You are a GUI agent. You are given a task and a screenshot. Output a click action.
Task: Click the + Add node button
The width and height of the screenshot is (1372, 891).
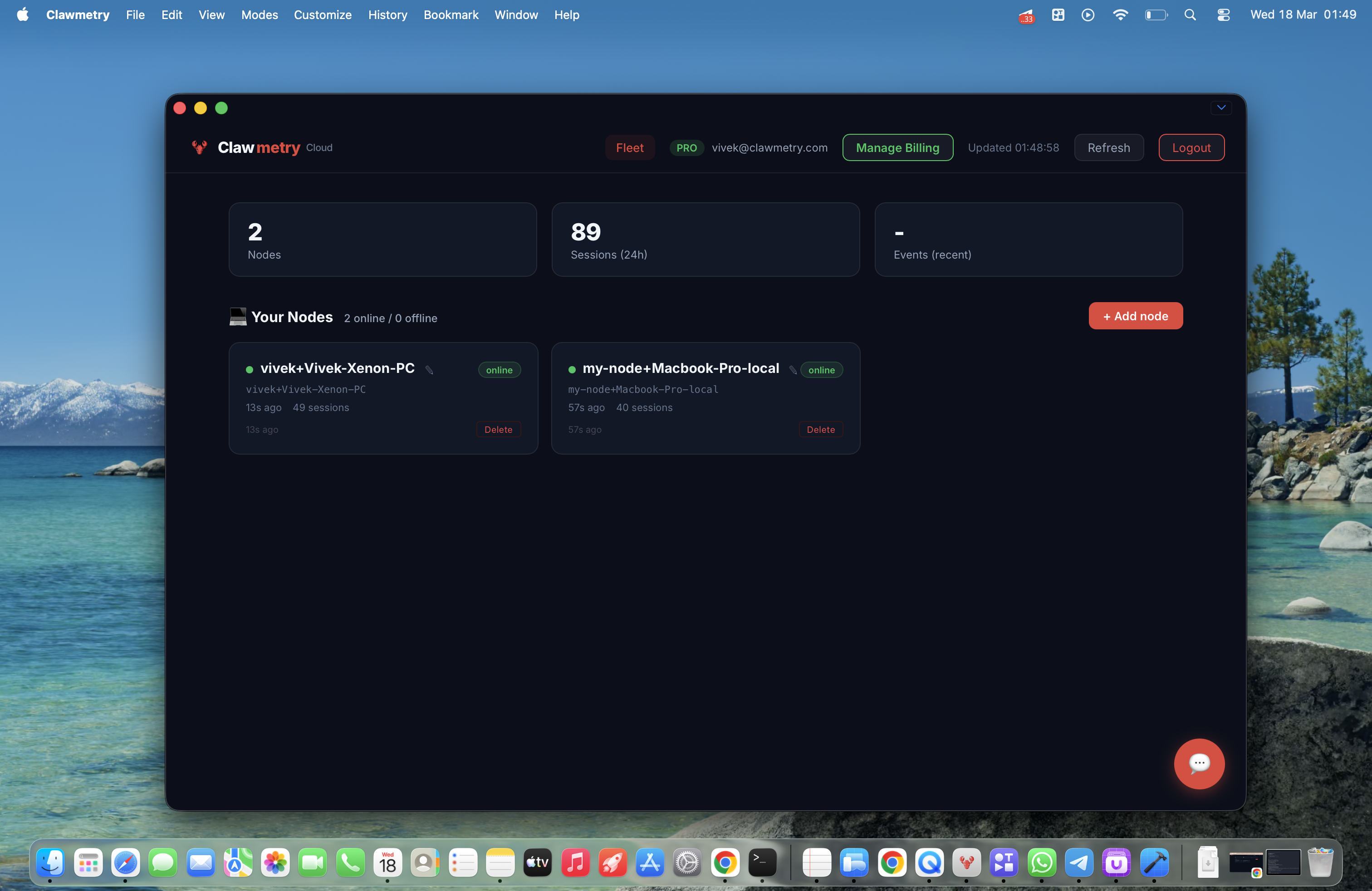1135,316
